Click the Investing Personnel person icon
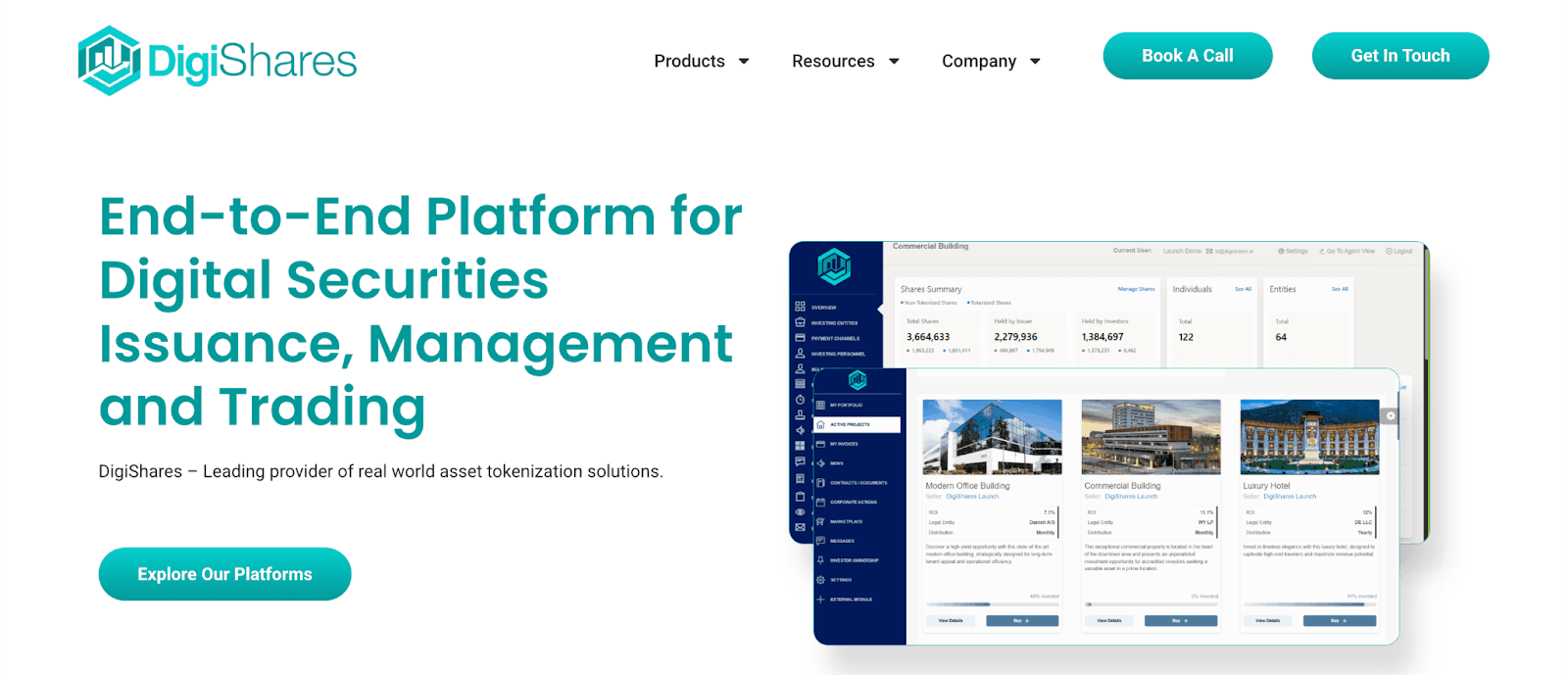 (800, 353)
